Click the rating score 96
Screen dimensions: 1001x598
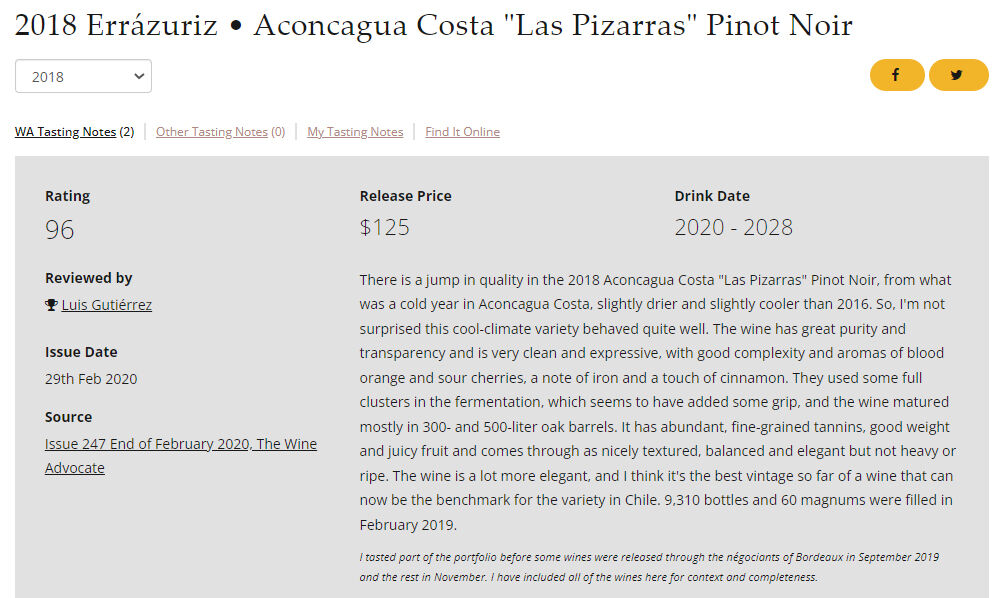pyautogui.click(x=60, y=230)
